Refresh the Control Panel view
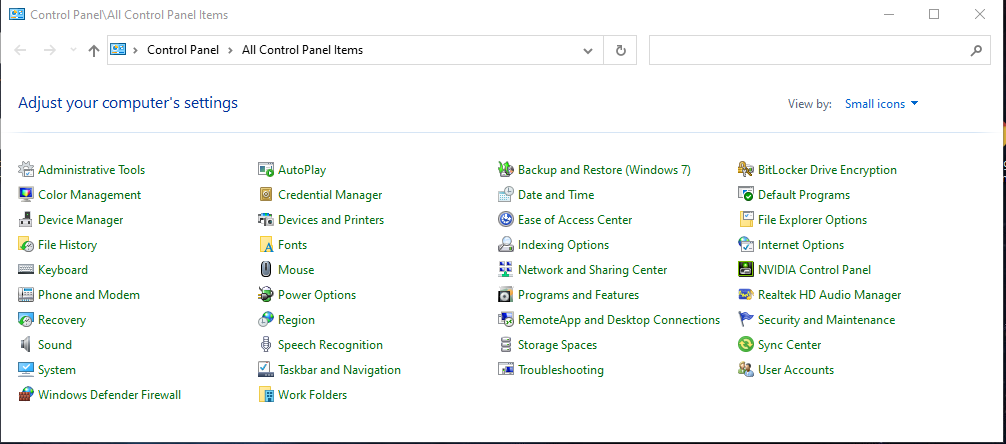The height and width of the screenshot is (444, 1006). pos(621,50)
